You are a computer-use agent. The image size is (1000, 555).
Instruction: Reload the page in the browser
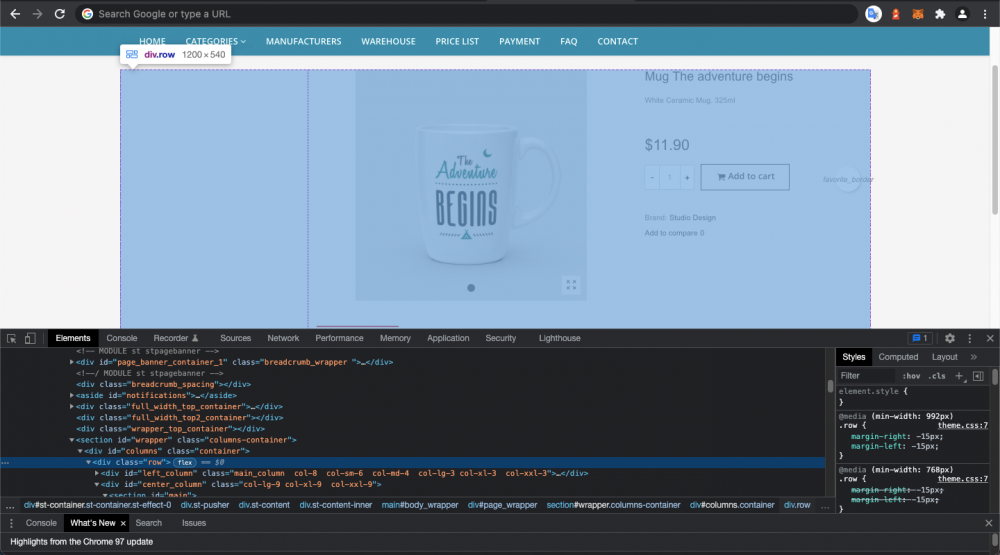tap(60, 14)
